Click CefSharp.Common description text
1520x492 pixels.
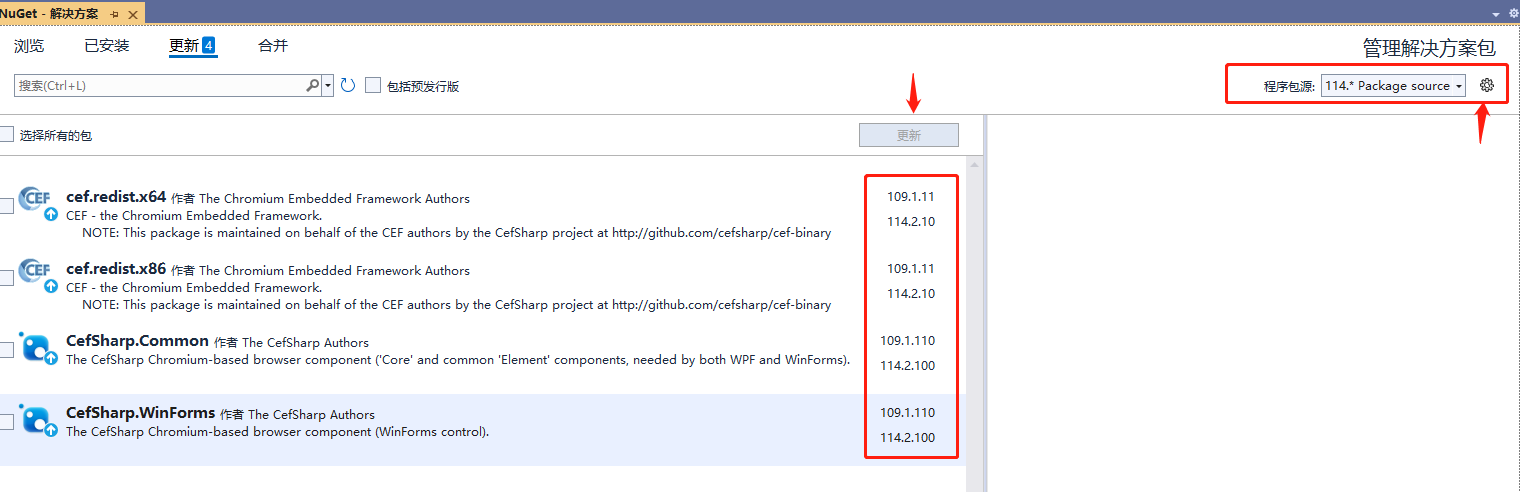point(458,360)
